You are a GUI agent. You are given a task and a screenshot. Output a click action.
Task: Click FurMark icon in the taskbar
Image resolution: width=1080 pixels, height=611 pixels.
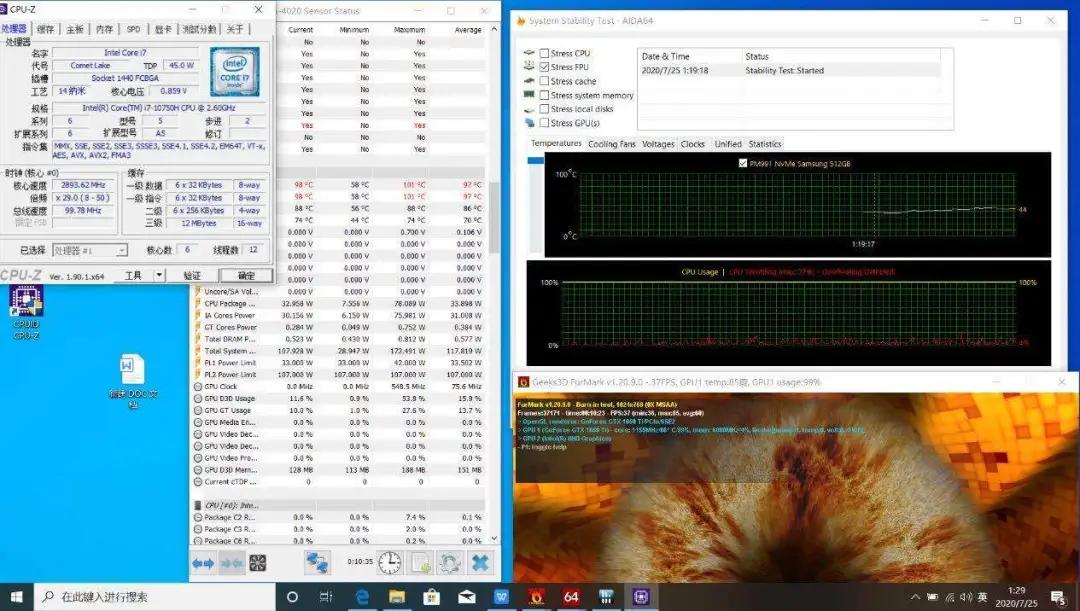pyautogui.click(x=536, y=597)
